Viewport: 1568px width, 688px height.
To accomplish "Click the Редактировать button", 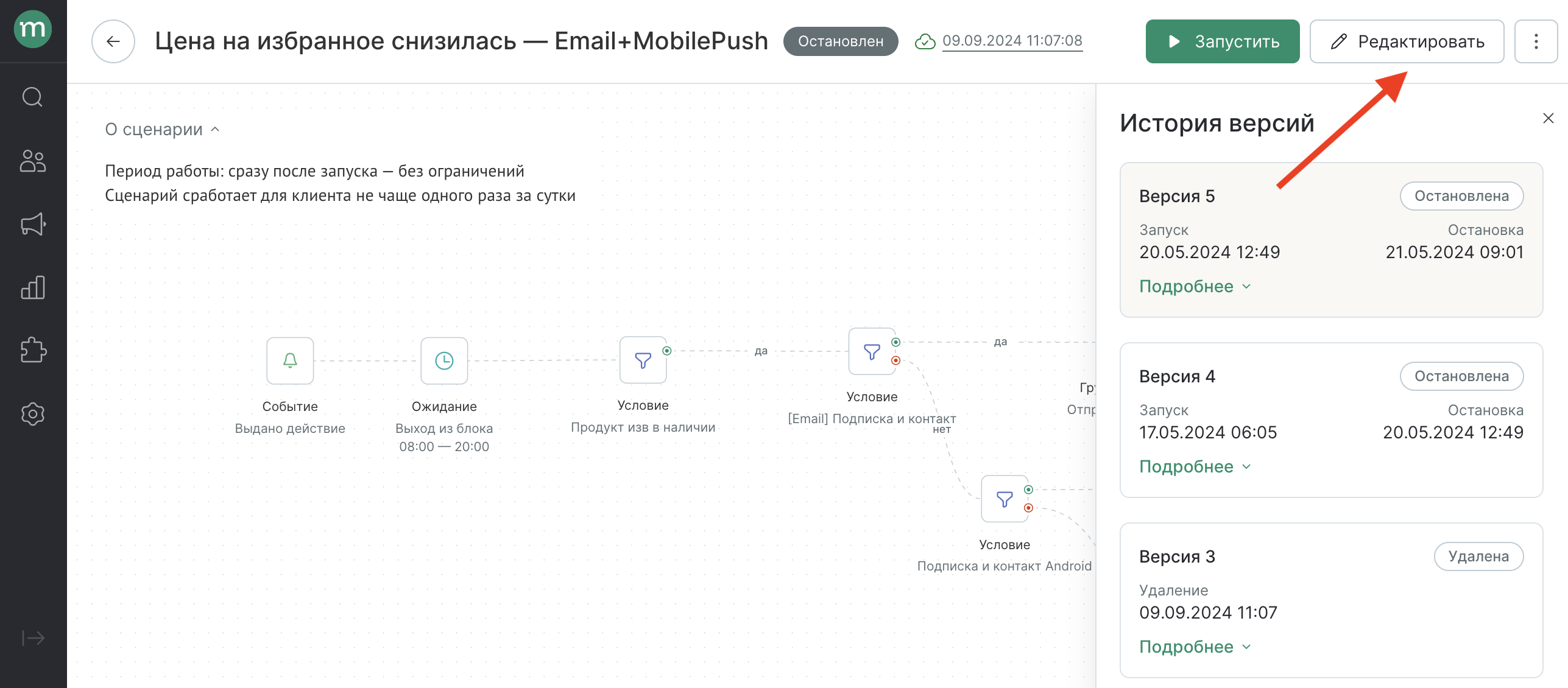I will point(1407,41).
